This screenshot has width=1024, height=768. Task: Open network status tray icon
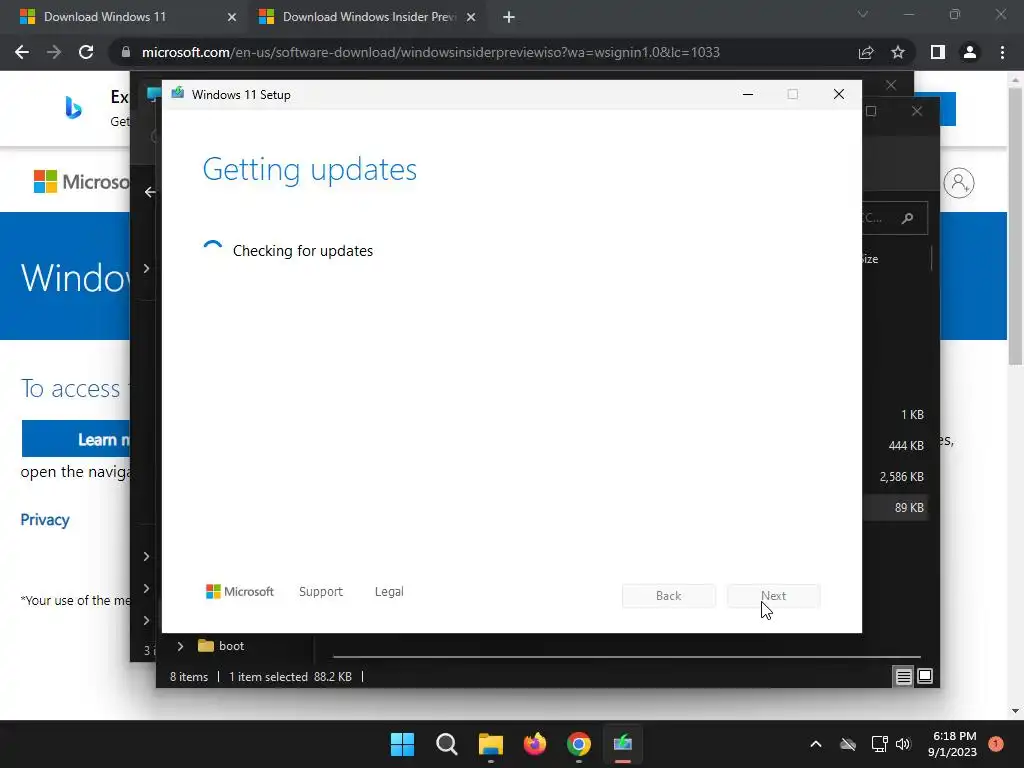pos(879,744)
